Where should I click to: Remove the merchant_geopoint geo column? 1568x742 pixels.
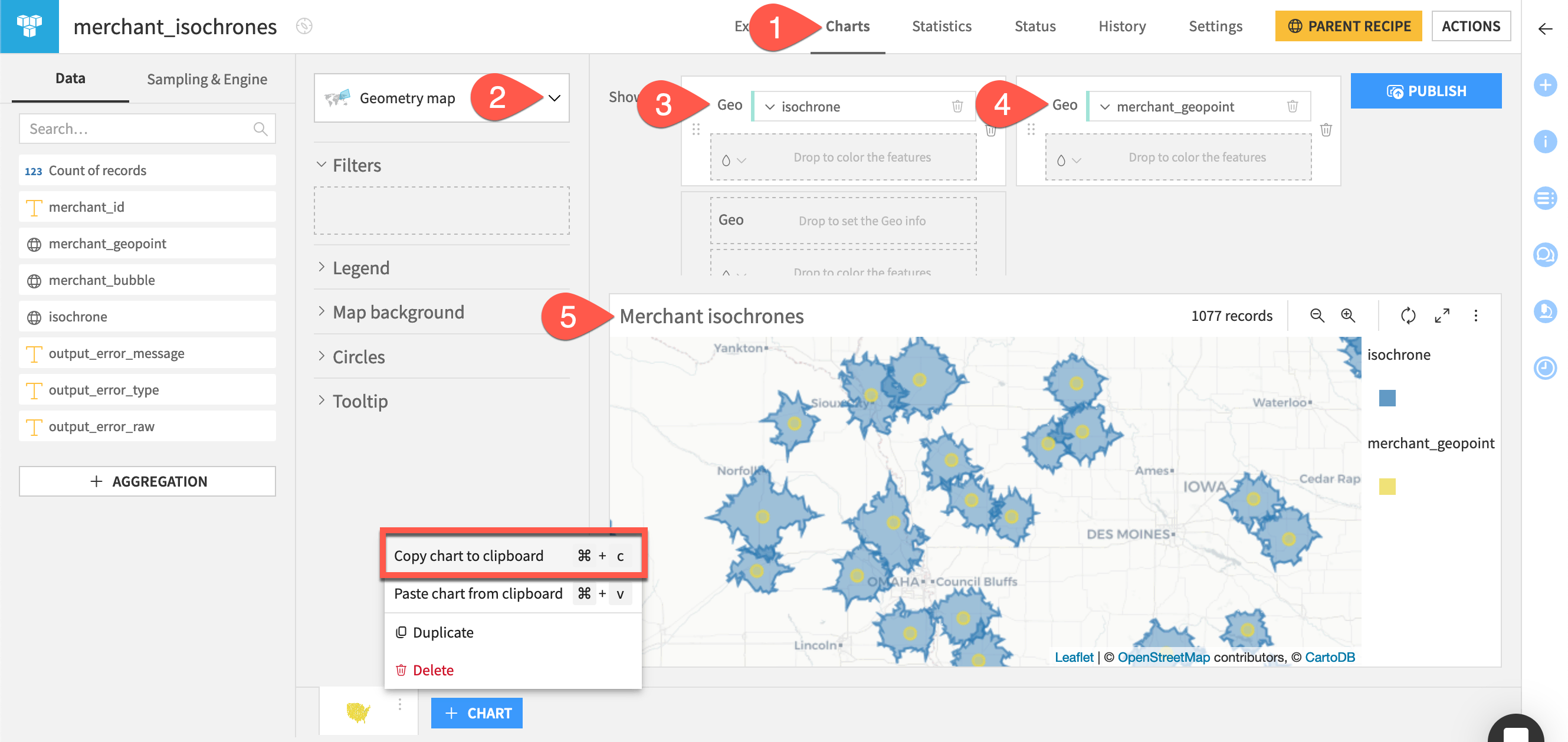pyautogui.click(x=1293, y=107)
